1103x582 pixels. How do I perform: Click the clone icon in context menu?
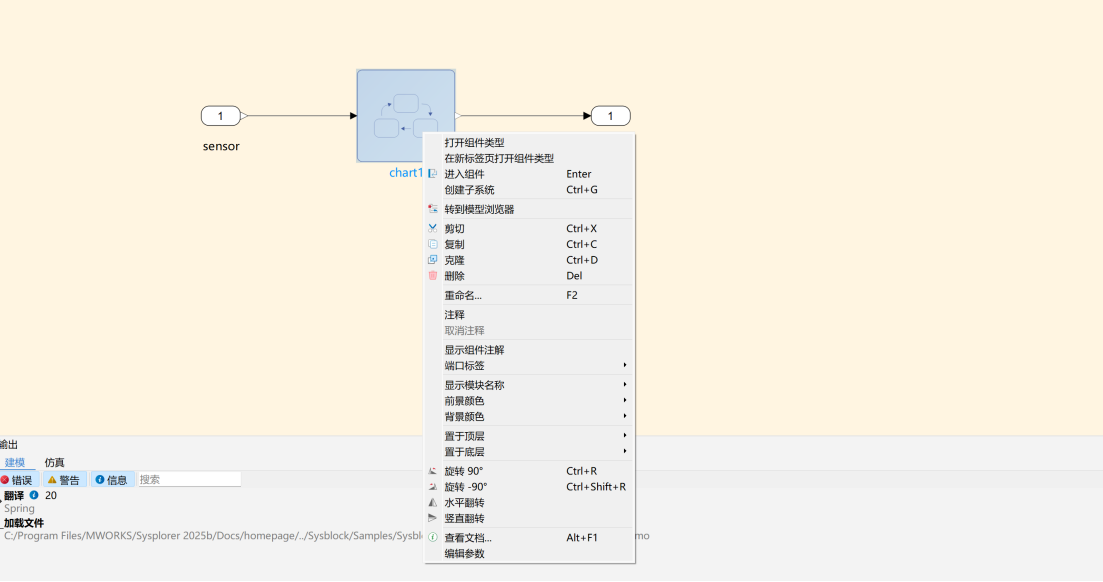click(x=433, y=260)
